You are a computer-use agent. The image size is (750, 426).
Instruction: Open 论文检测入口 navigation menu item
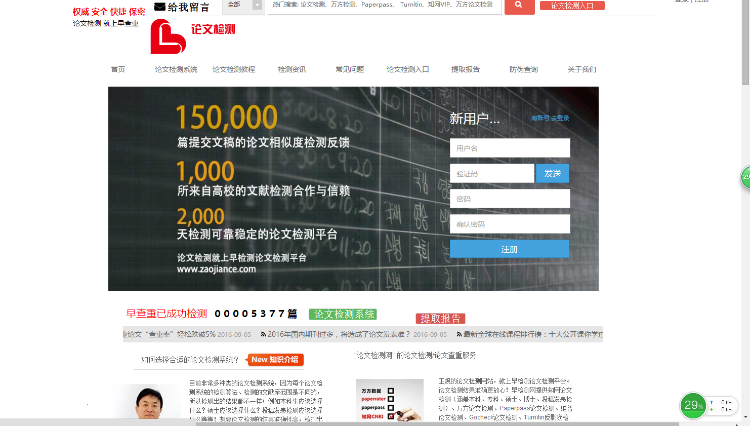point(408,69)
